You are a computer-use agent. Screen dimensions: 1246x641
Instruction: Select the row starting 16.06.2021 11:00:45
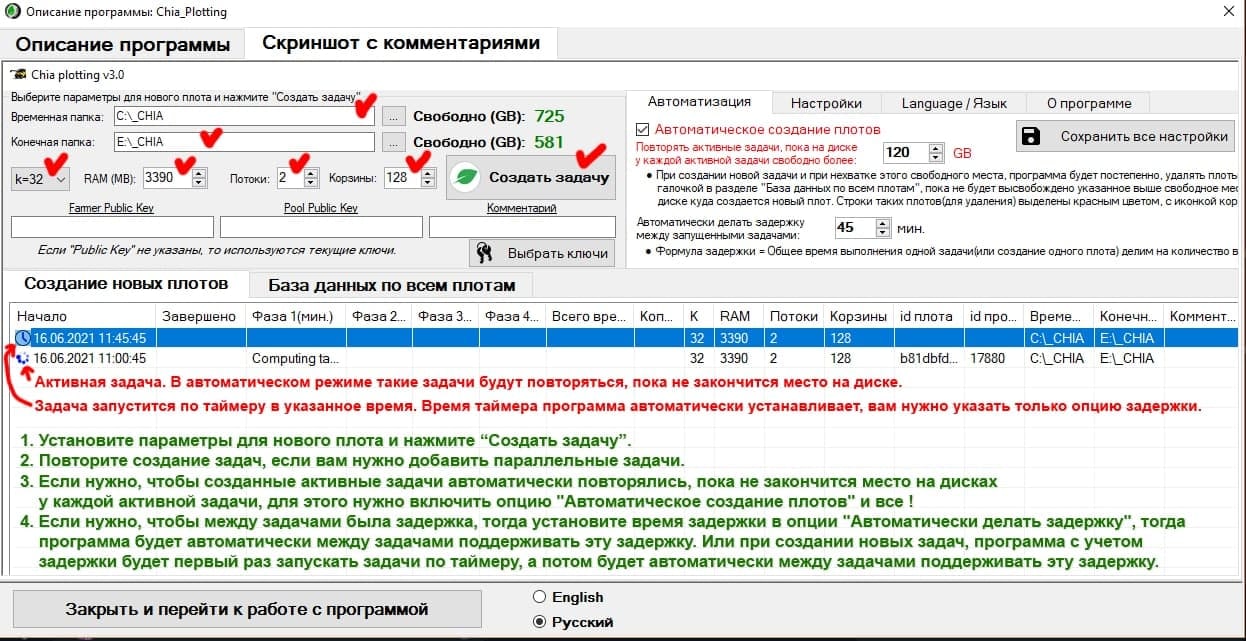pos(624,358)
